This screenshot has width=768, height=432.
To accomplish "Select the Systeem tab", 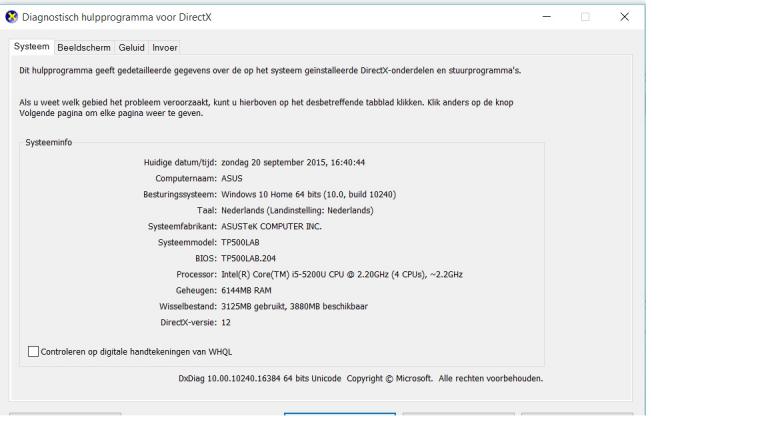I will pyautogui.click(x=32, y=47).
